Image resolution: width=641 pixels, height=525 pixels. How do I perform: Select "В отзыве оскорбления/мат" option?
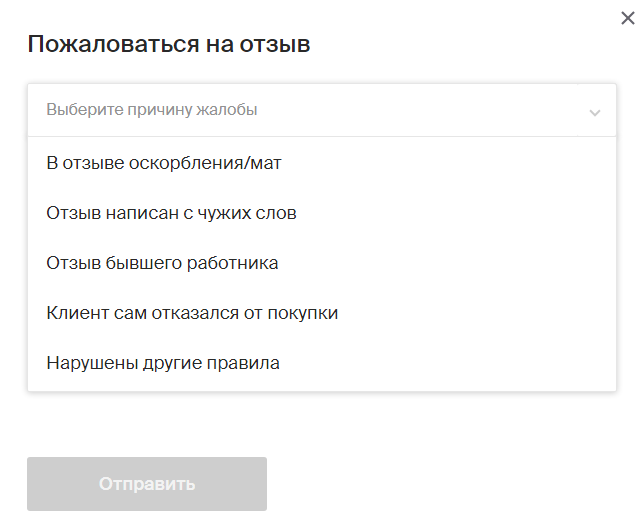(164, 162)
